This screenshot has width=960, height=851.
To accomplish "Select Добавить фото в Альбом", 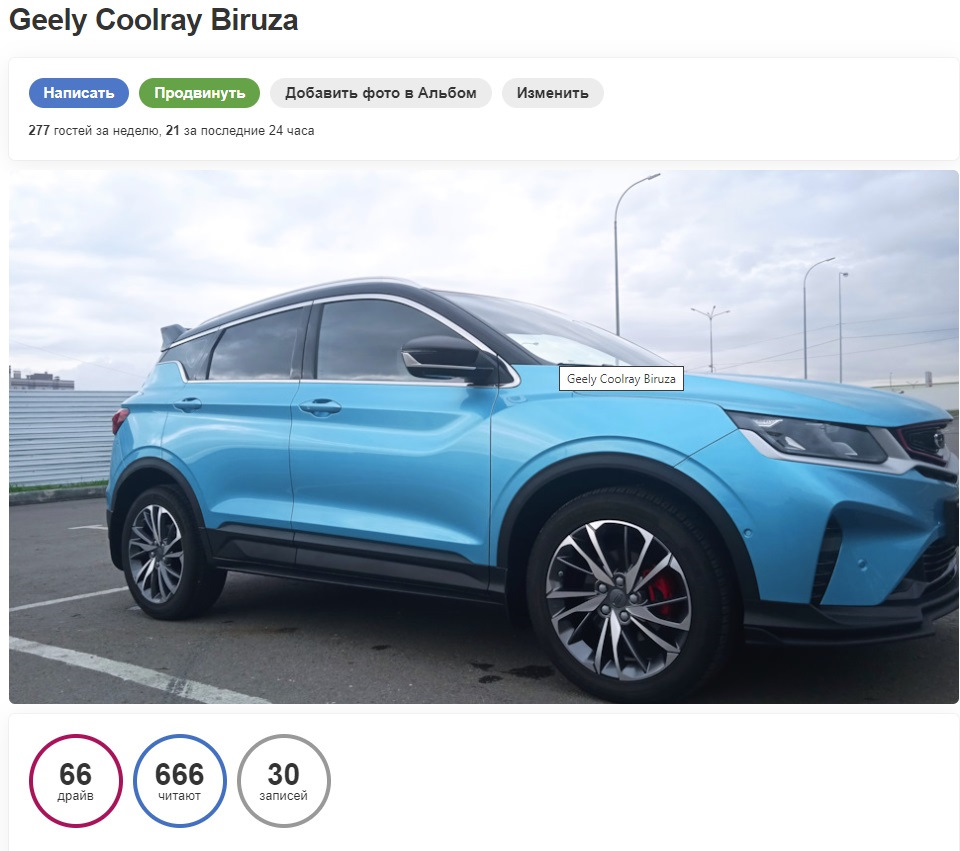I will tap(381, 93).
